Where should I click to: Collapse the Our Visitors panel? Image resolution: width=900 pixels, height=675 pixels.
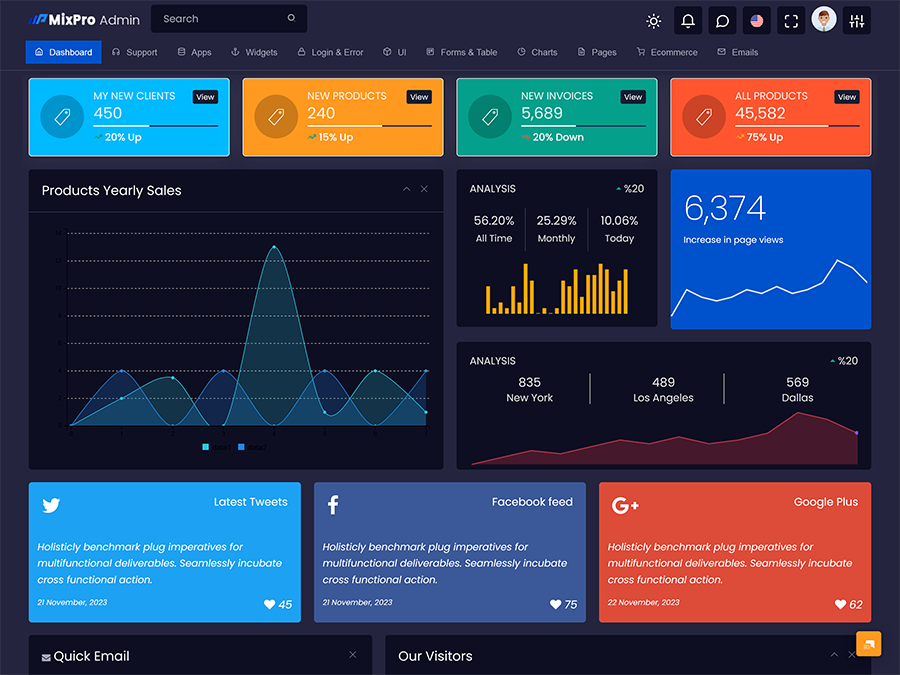tap(834, 654)
